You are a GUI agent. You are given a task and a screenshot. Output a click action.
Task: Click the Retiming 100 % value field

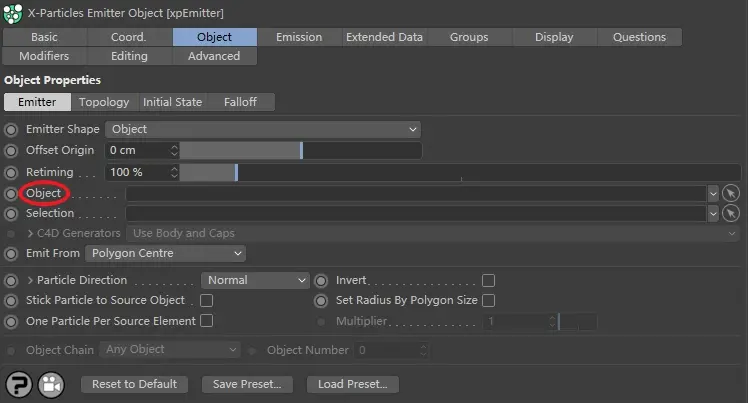tap(137, 173)
